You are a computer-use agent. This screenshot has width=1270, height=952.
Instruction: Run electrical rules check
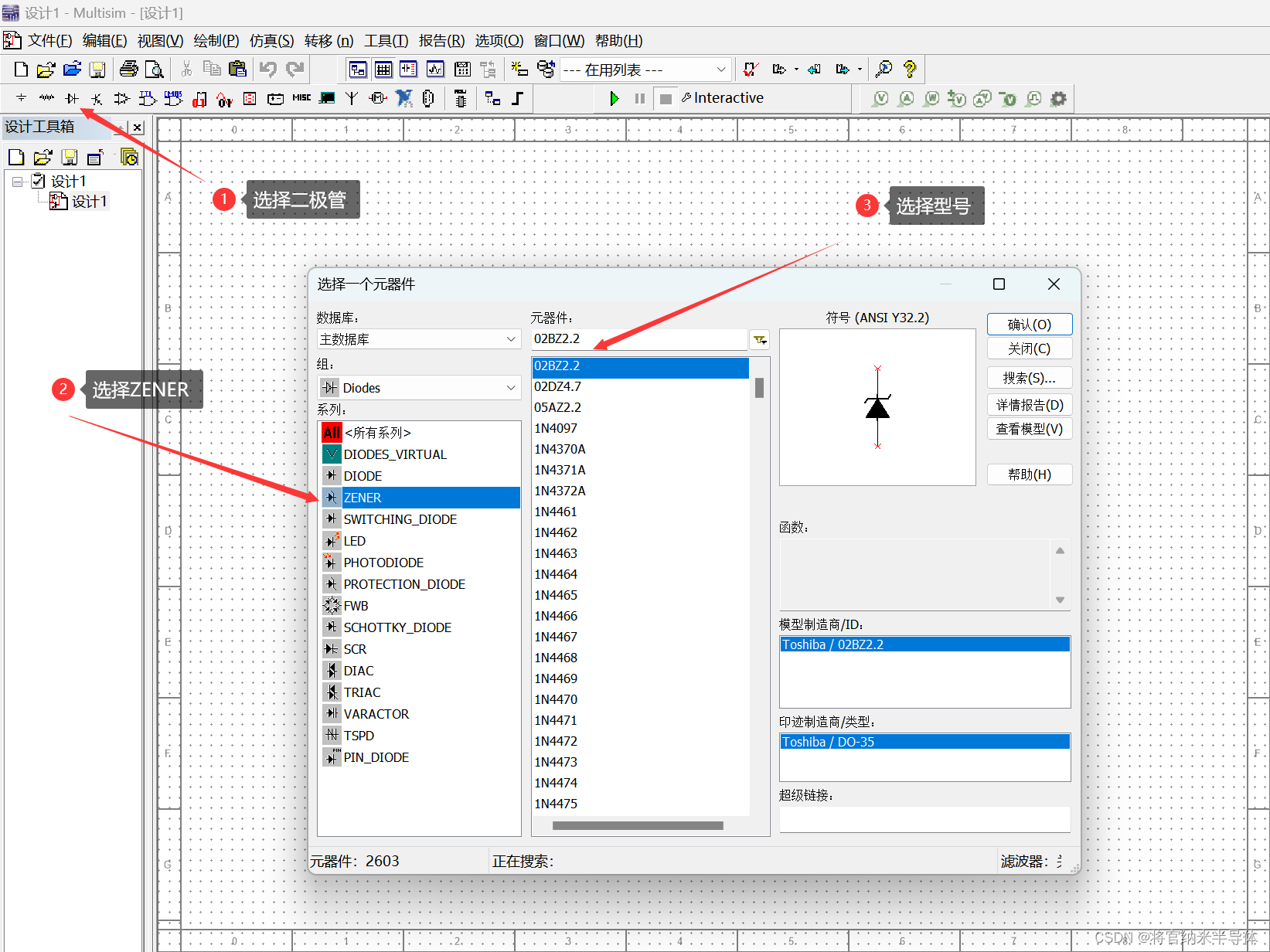pos(750,69)
